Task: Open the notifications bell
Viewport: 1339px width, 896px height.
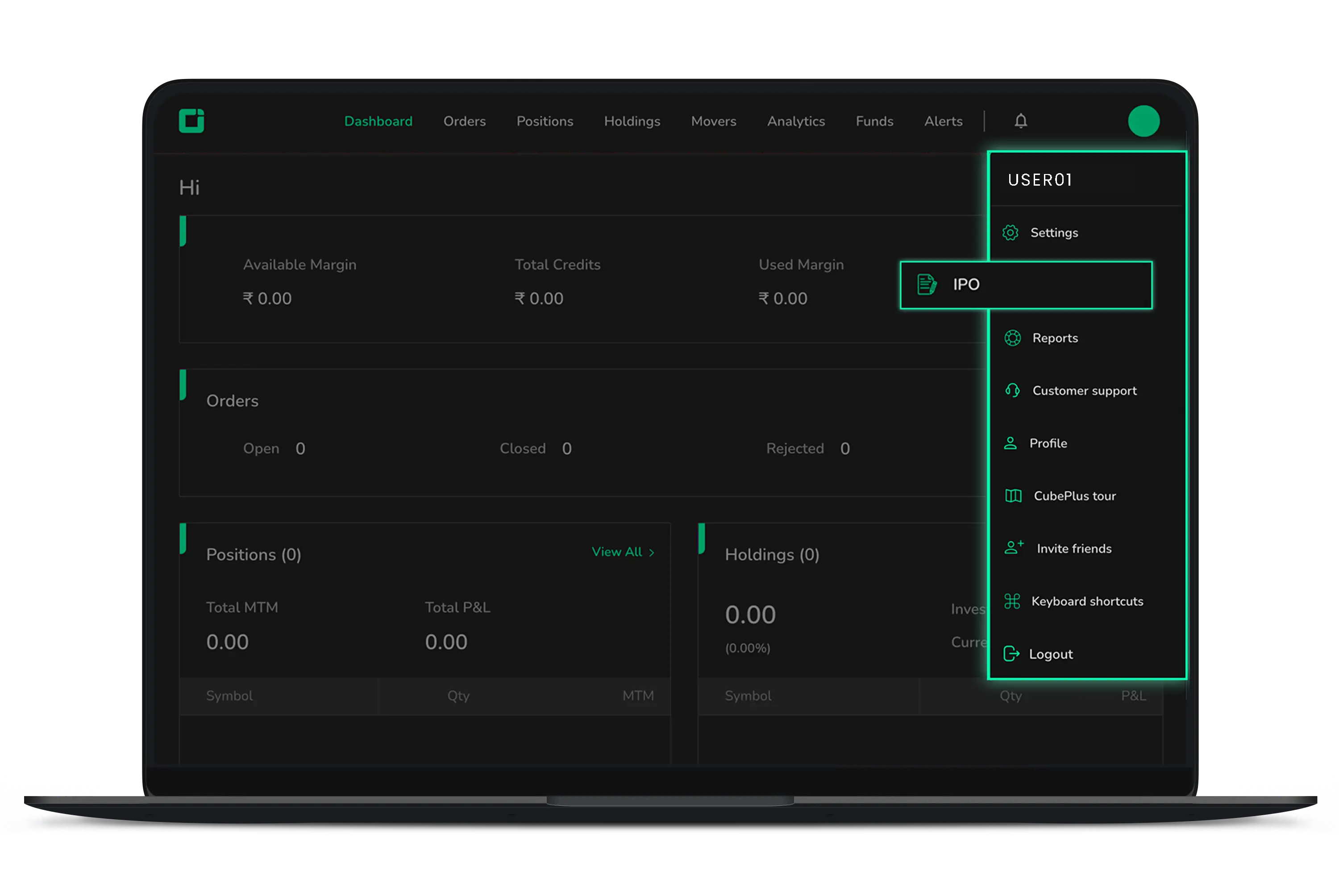Action: coord(1021,121)
